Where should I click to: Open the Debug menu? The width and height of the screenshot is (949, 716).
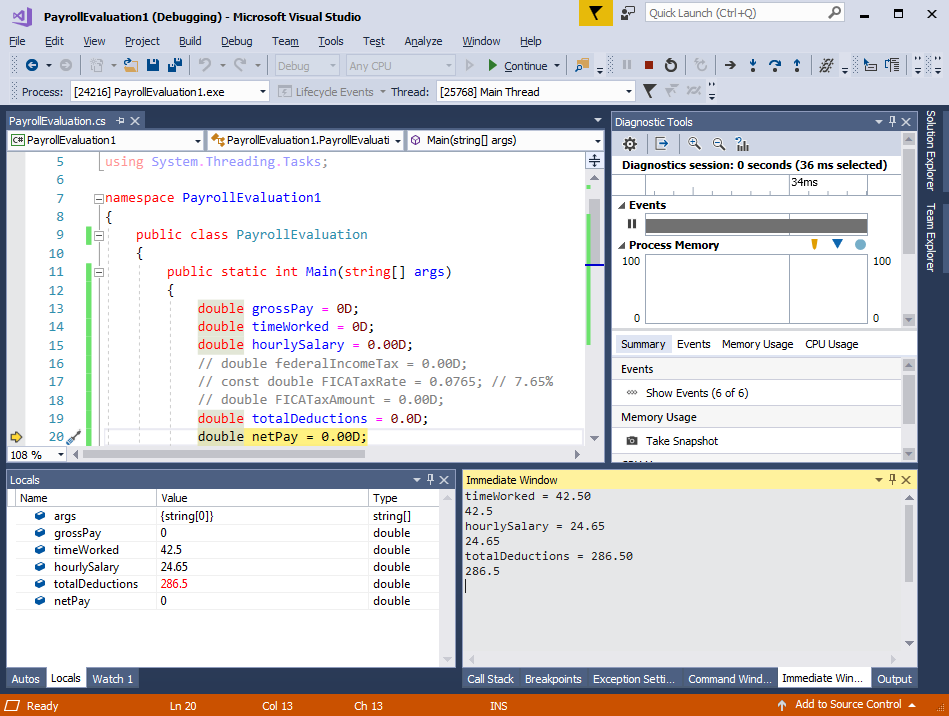pyautogui.click(x=237, y=41)
